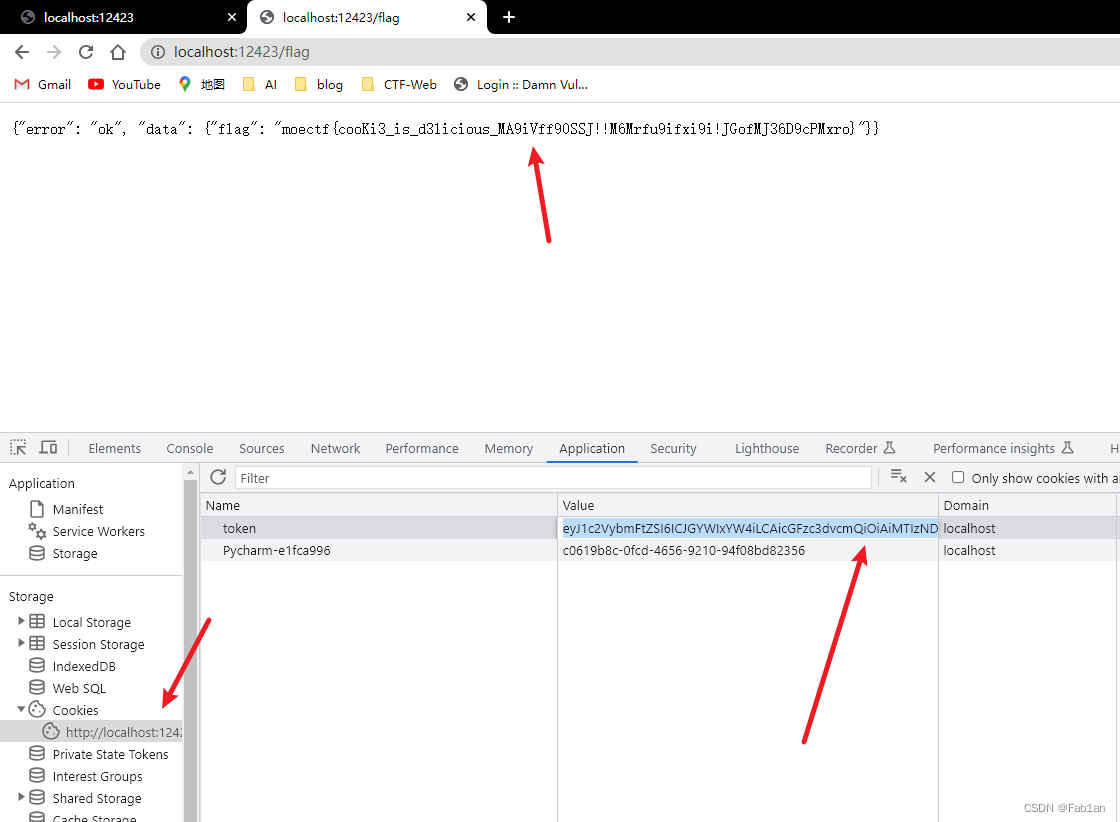
Task: Go back to previous page
Action: coord(22,52)
